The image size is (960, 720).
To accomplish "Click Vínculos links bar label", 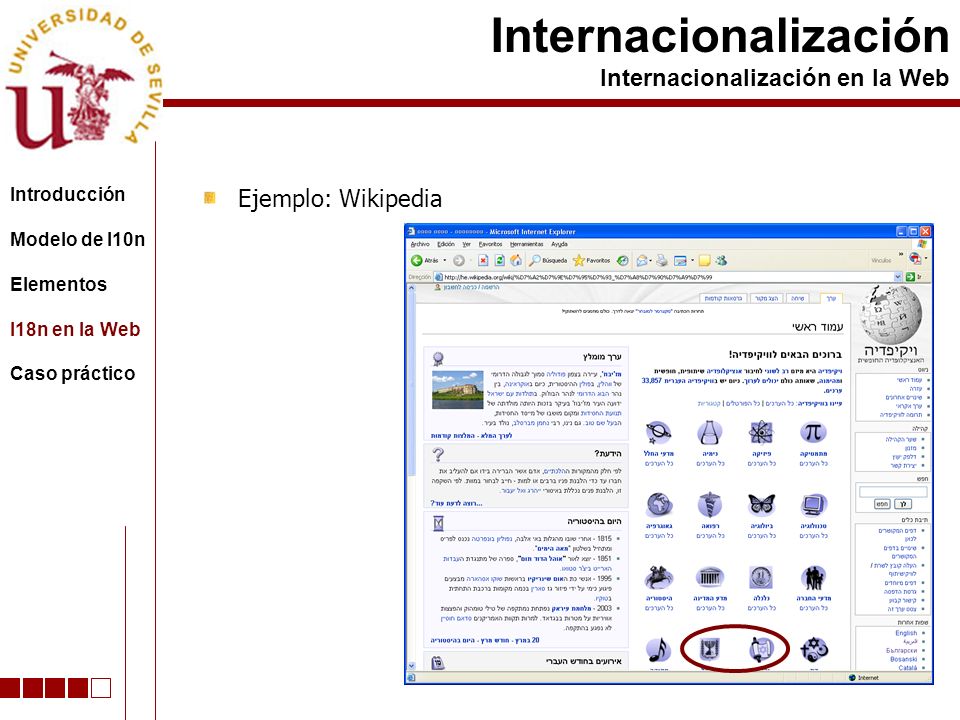I will pyautogui.click(x=881, y=261).
